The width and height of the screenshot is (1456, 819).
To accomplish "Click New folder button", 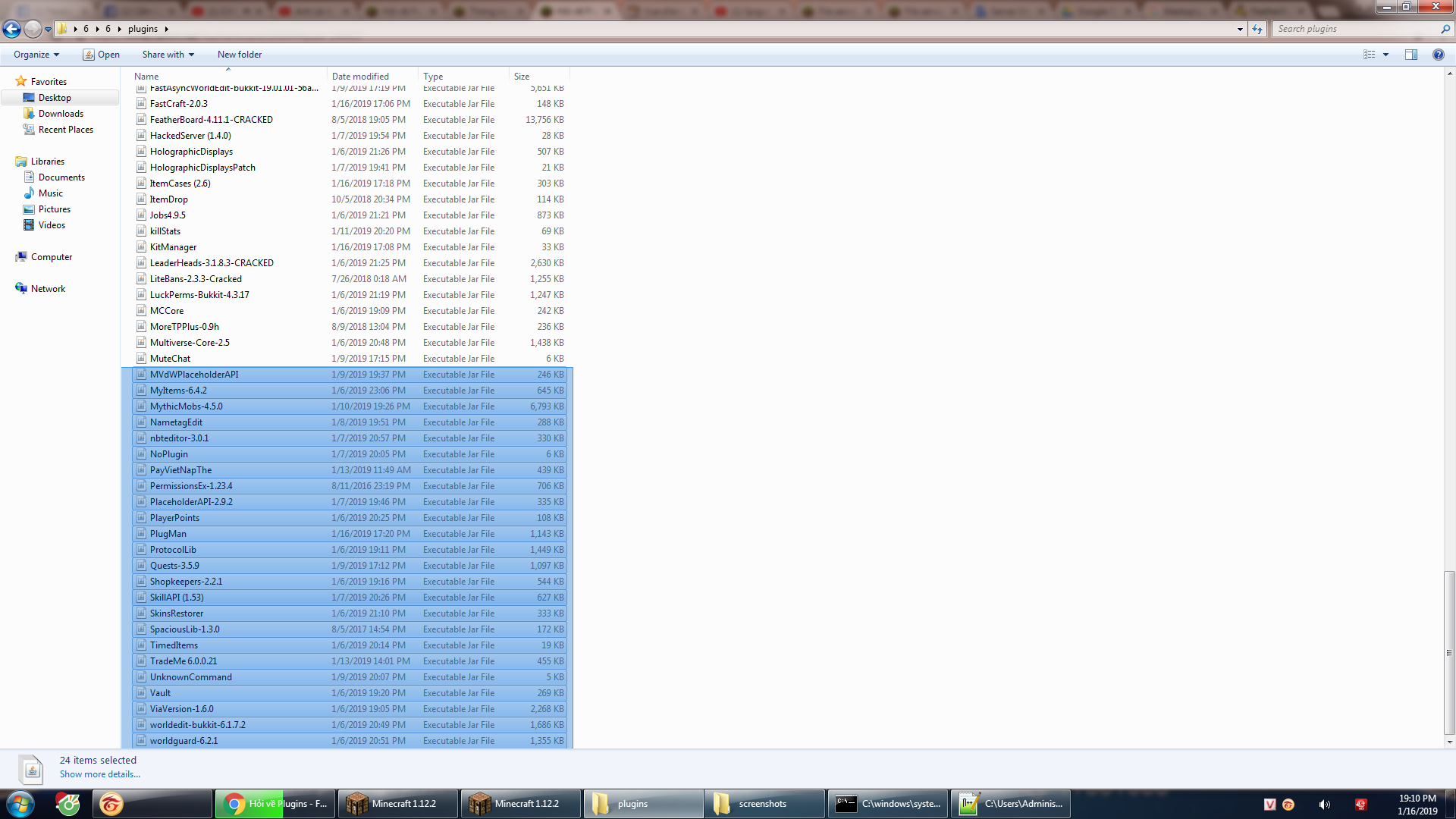I will click(x=239, y=55).
